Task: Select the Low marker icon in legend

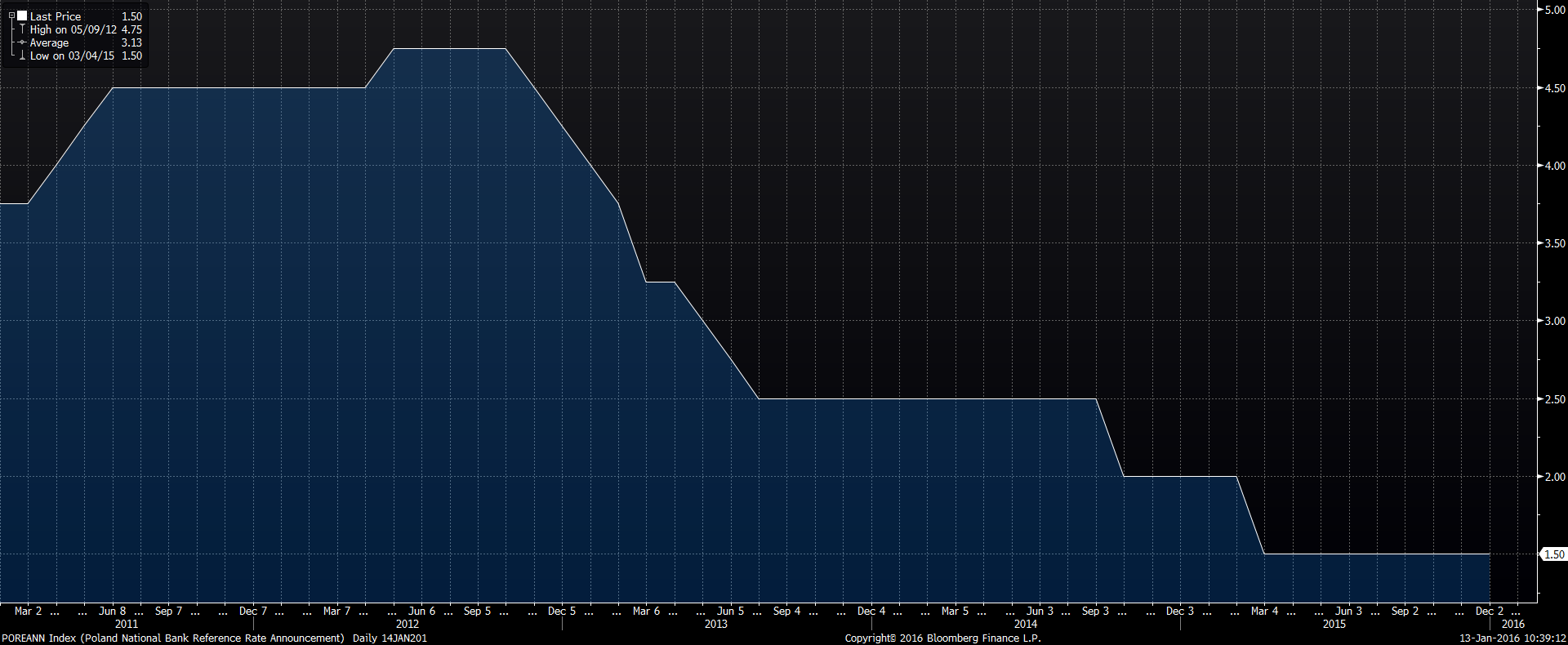Action: [x=23, y=56]
